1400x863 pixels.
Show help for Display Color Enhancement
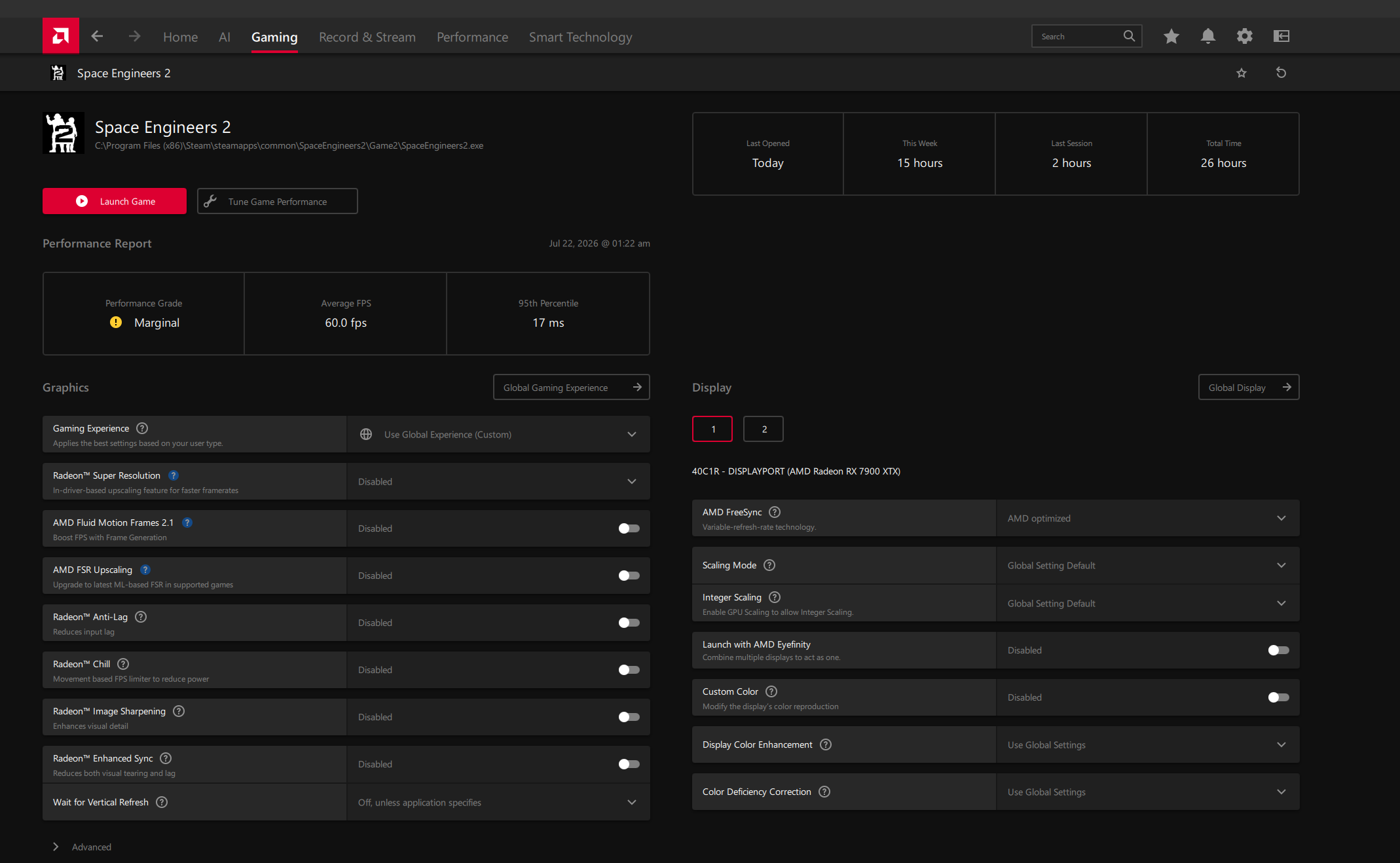pos(826,744)
